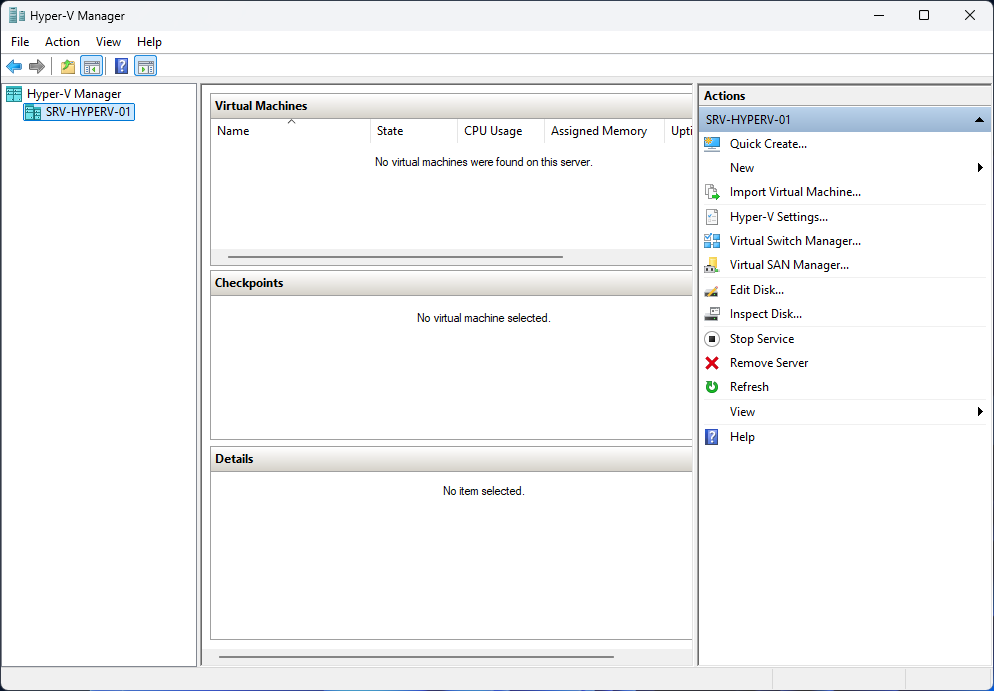Screen dimensions: 994x691
Task: Click the Help question mark toolbar icon
Action: [x=121, y=66]
